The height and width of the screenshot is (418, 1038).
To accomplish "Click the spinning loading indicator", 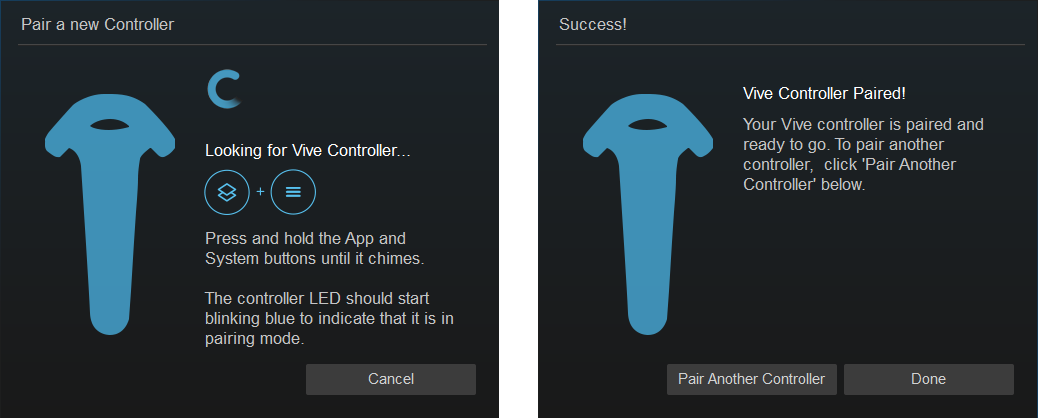I will (224, 89).
